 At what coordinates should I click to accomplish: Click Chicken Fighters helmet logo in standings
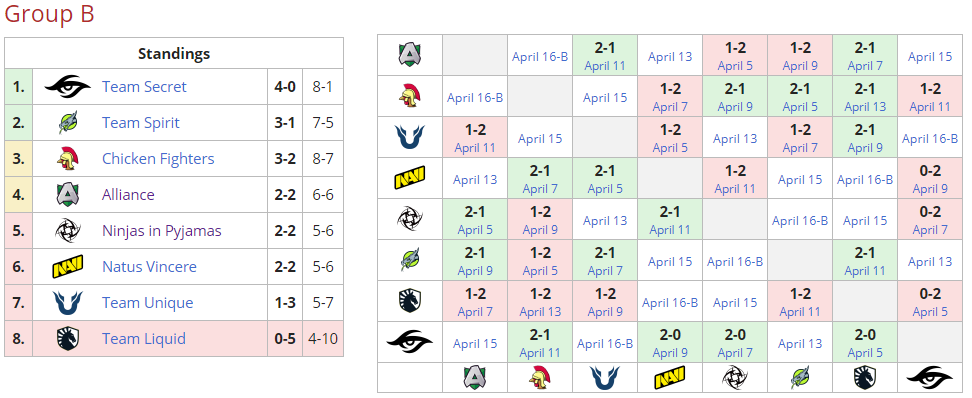tap(68, 159)
